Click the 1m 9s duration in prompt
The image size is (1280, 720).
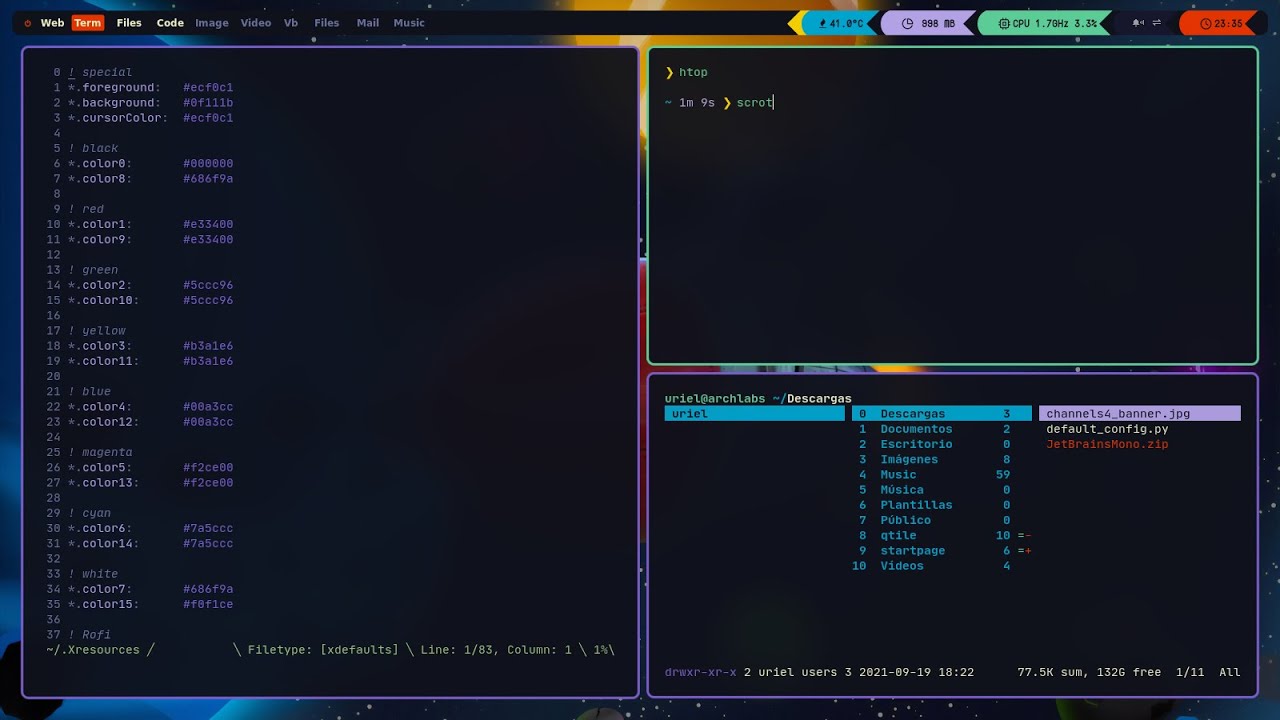point(697,103)
